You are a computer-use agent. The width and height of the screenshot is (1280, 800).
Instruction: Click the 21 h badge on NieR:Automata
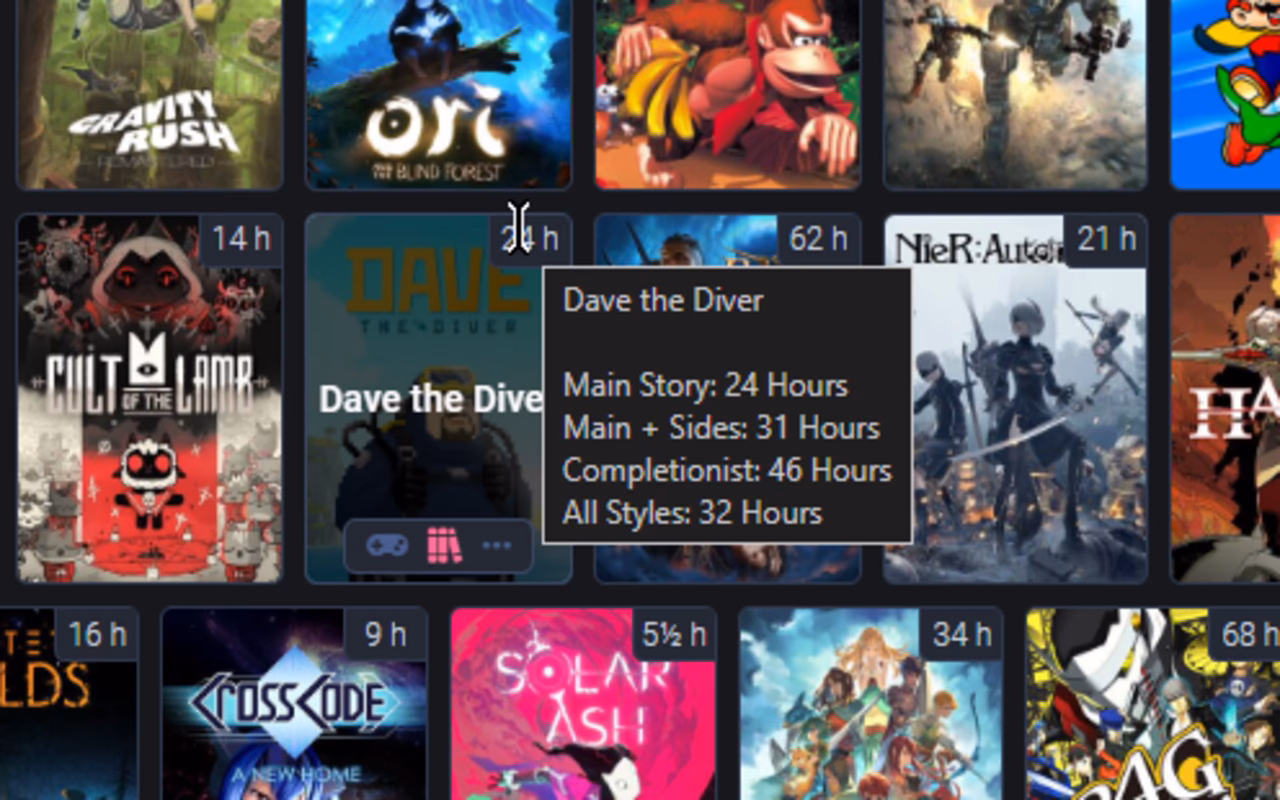pyautogui.click(x=1106, y=239)
